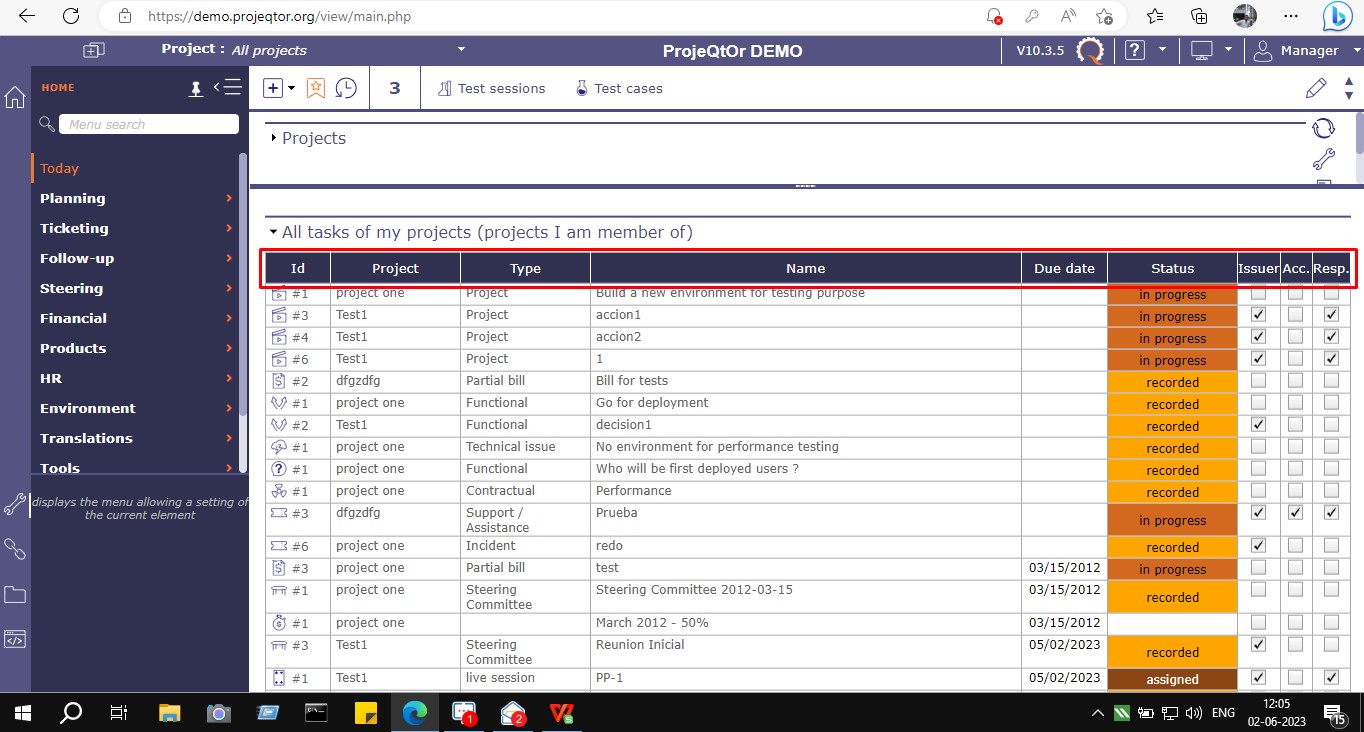Pin the menu with the pushpin icon
The width and height of the screenshot is (1364, 732).
[x=197, y=89]
